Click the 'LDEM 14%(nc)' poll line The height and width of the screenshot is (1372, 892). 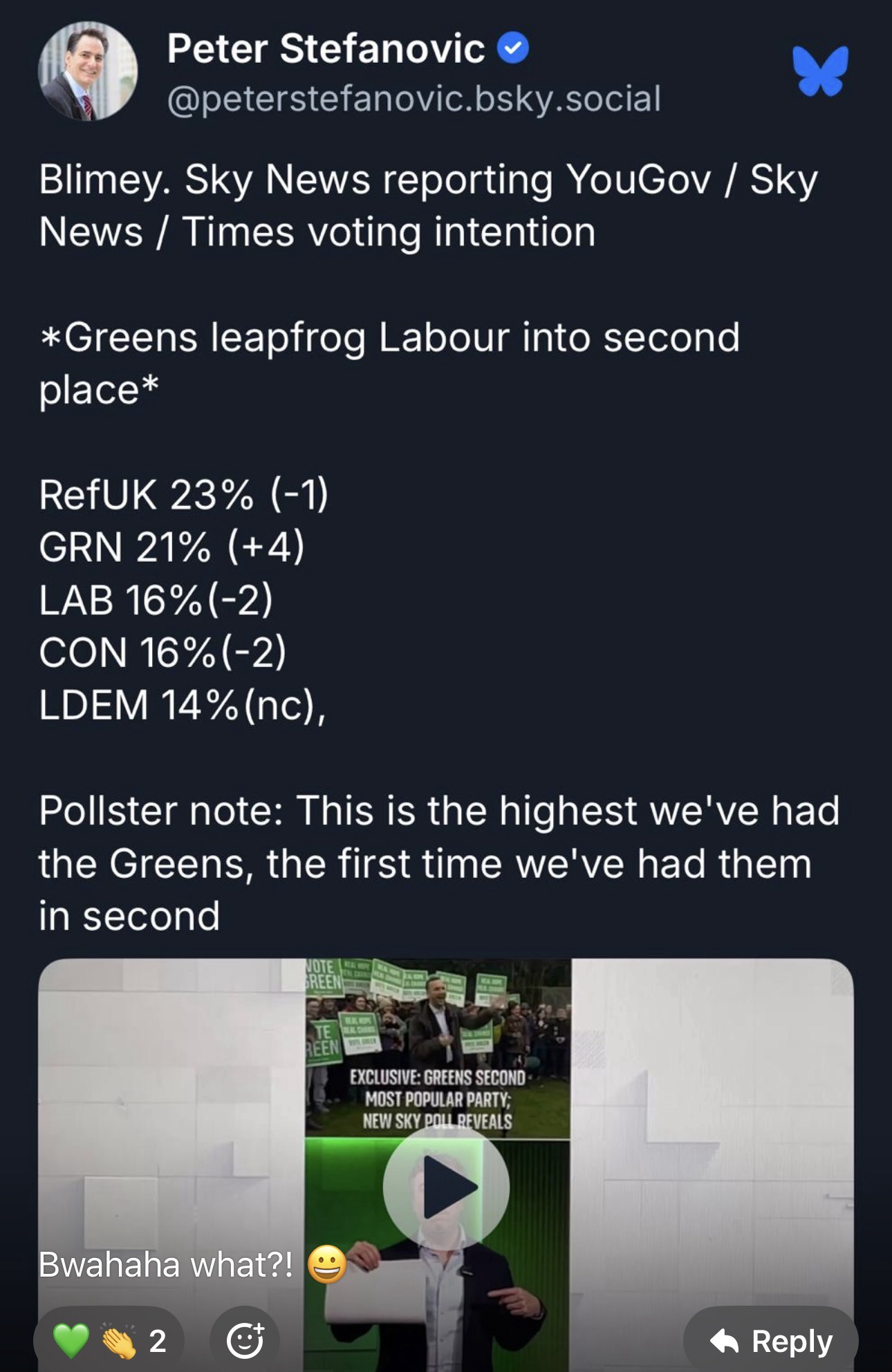[182, 705]
